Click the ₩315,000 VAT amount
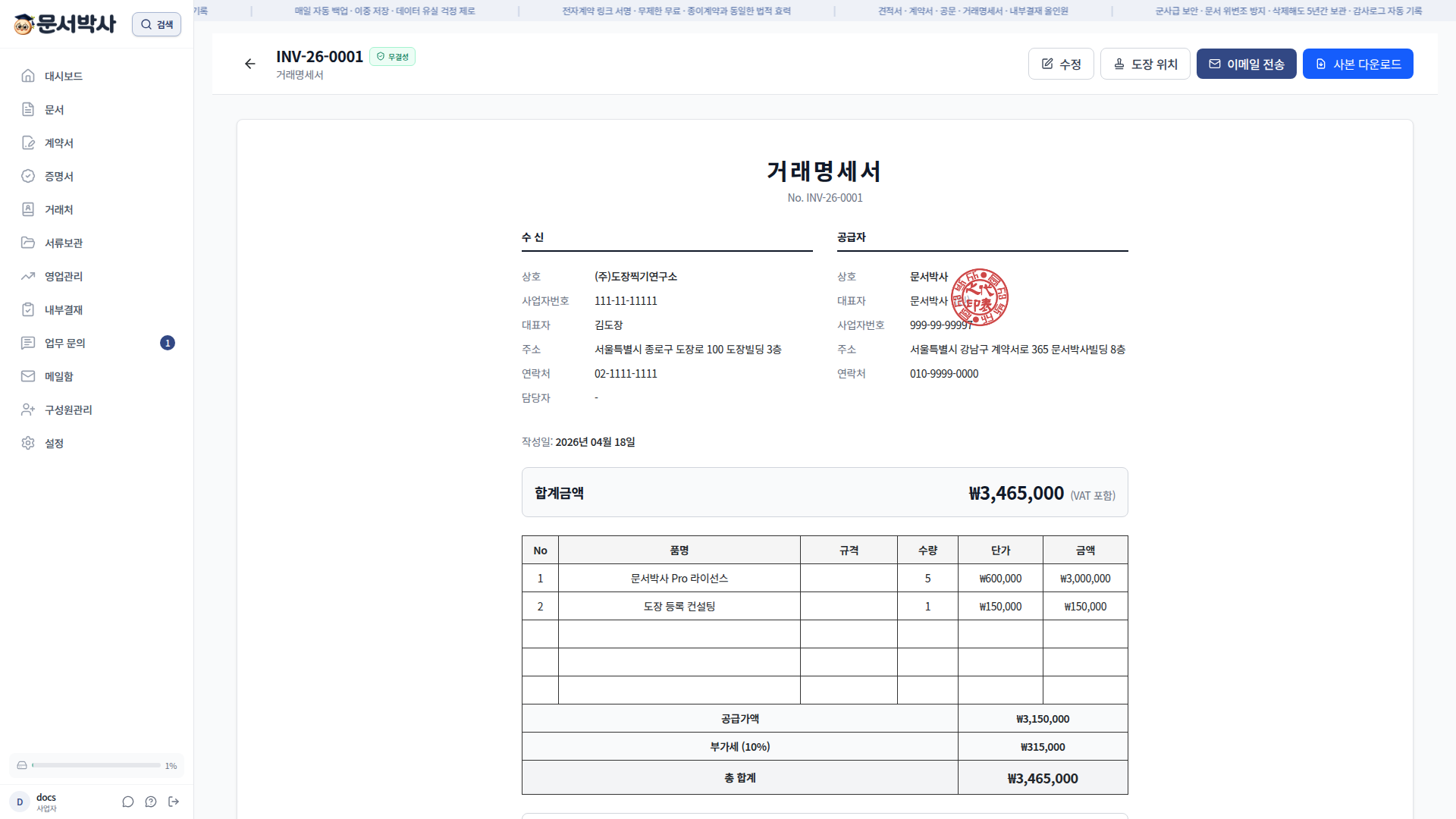 (x=1043, y=747)
